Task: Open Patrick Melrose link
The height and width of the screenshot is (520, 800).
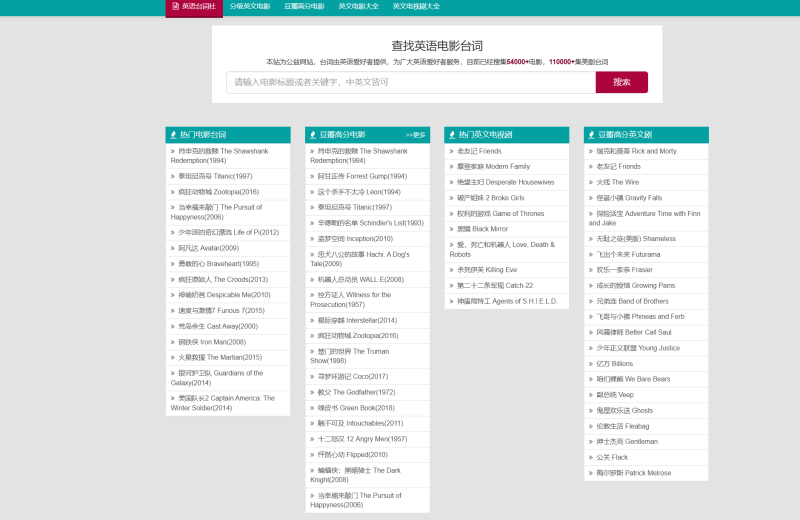Action: (634, 474)
